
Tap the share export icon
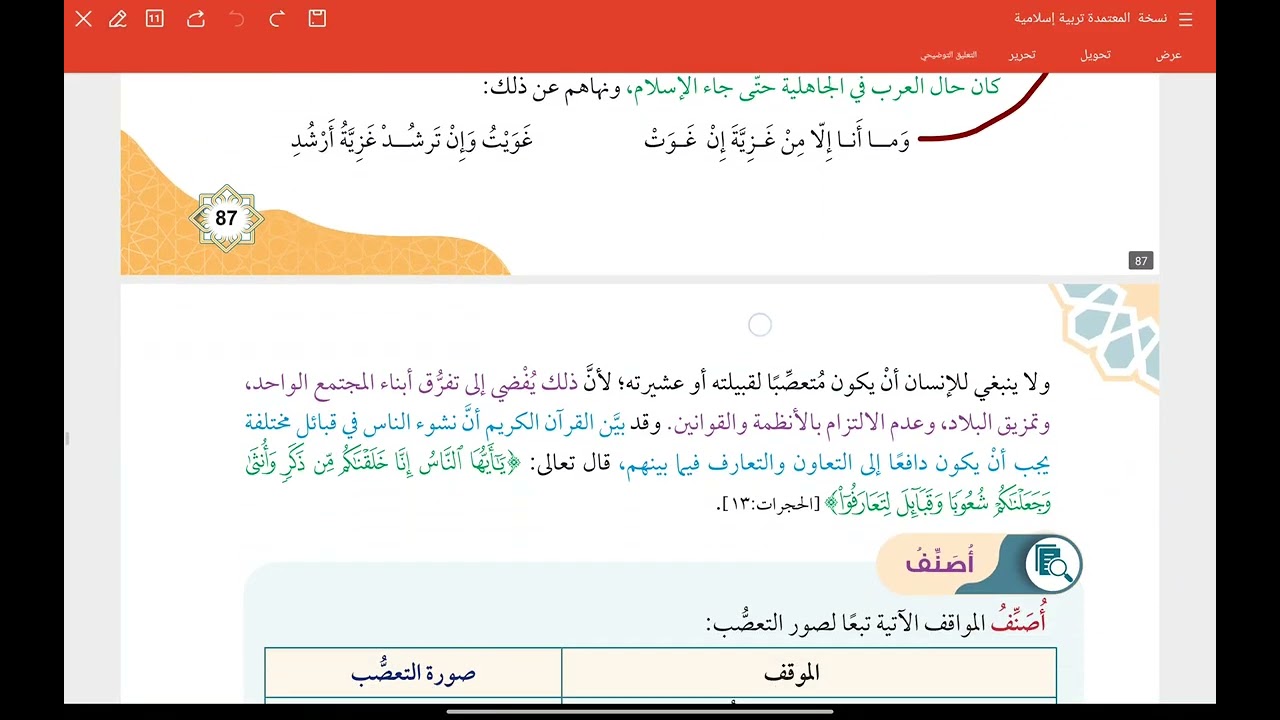point(196,18)
